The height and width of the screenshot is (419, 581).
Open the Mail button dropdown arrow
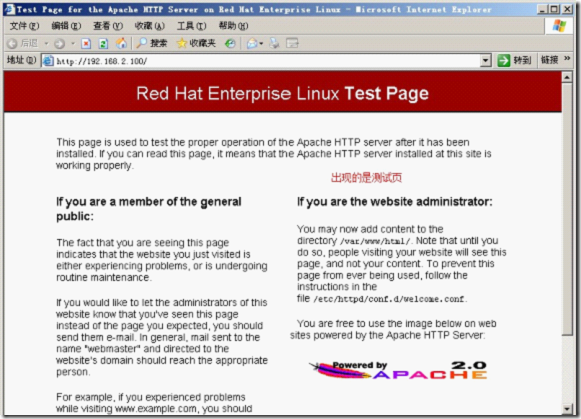tap(261, 44)
